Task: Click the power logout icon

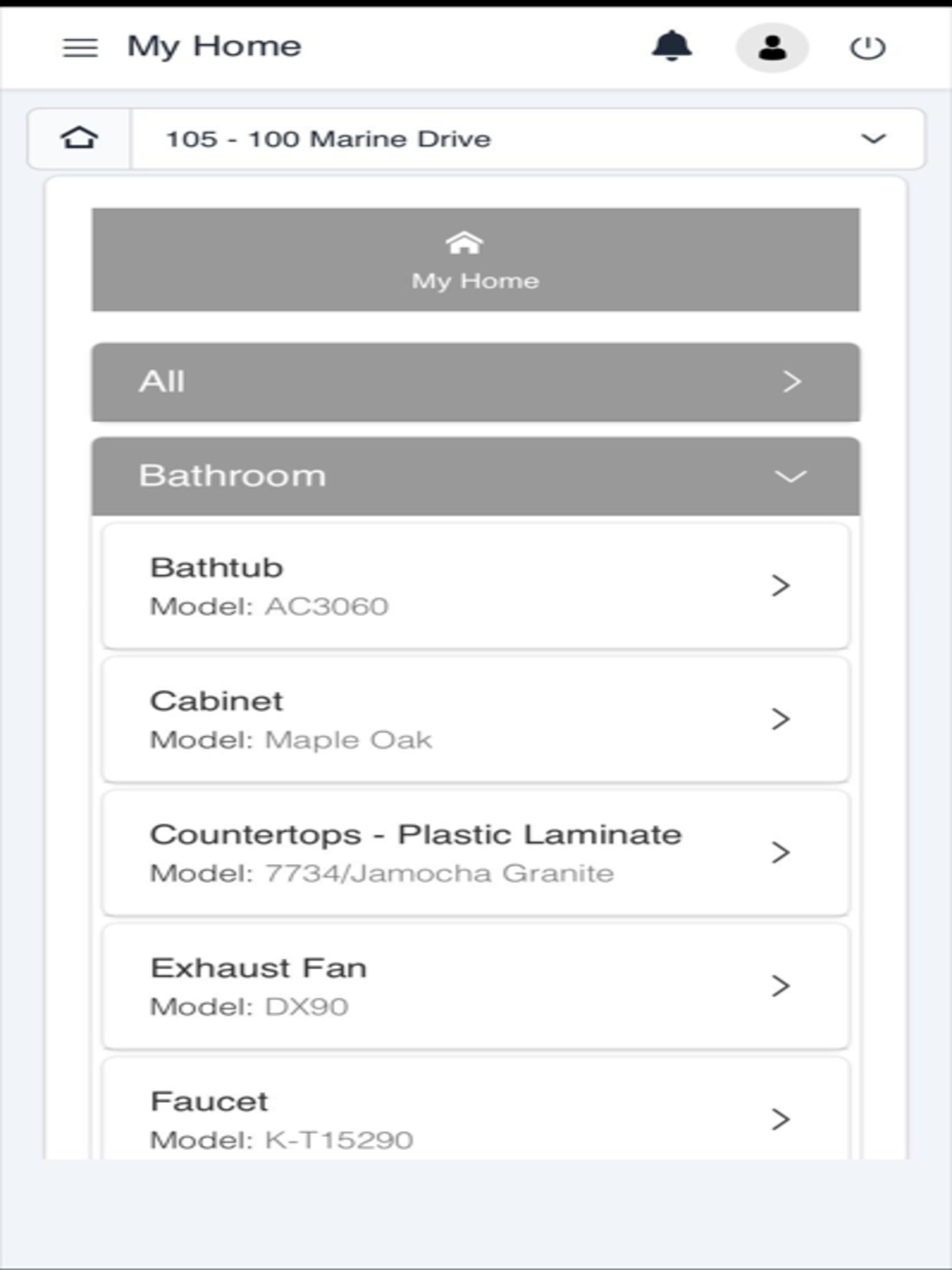Action: click(x=867, y=48)
